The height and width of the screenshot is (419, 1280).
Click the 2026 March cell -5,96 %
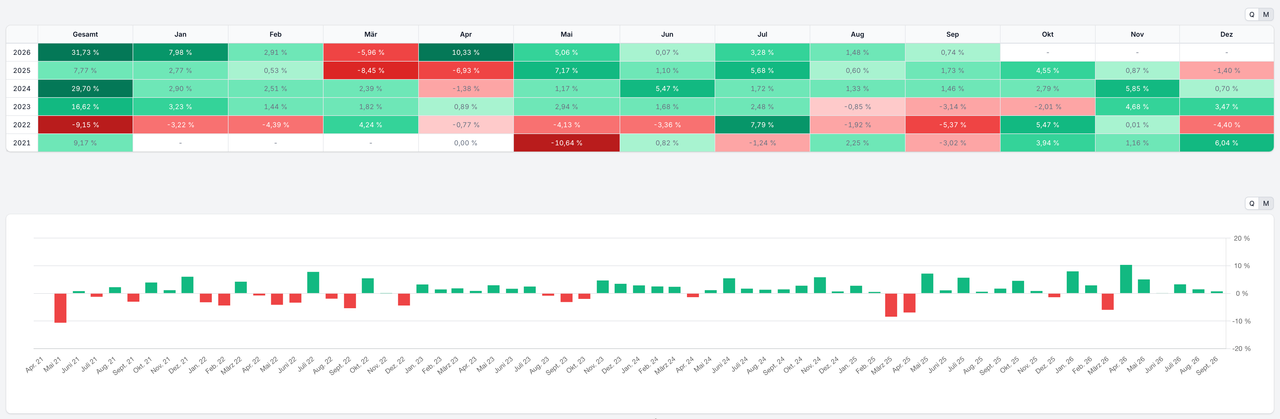point(371,52)
